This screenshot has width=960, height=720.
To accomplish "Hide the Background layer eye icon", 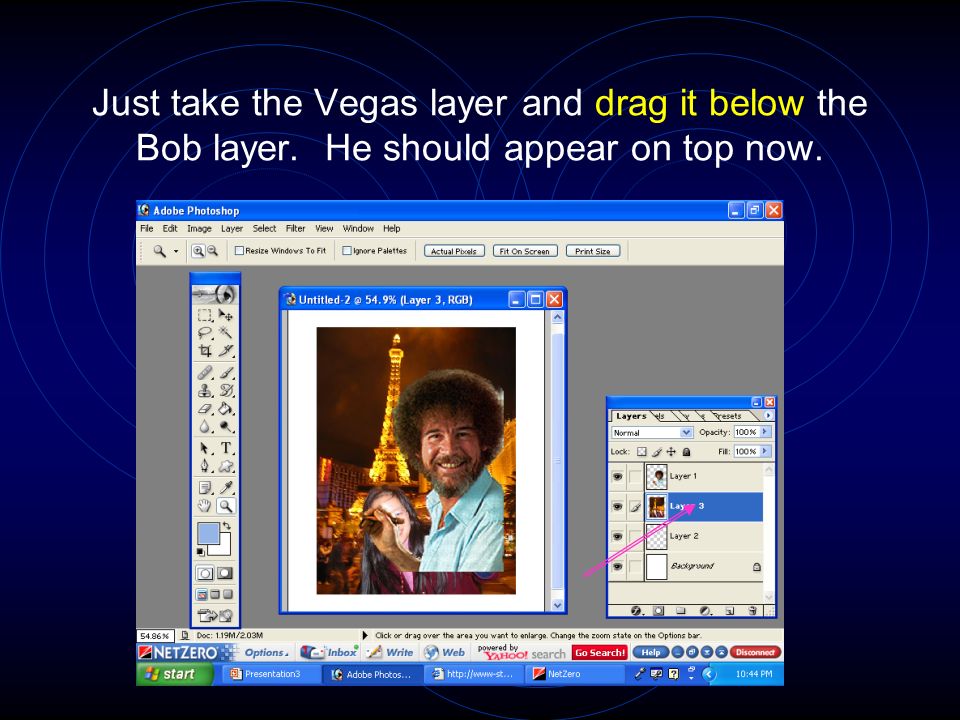I will click(618, 566).
